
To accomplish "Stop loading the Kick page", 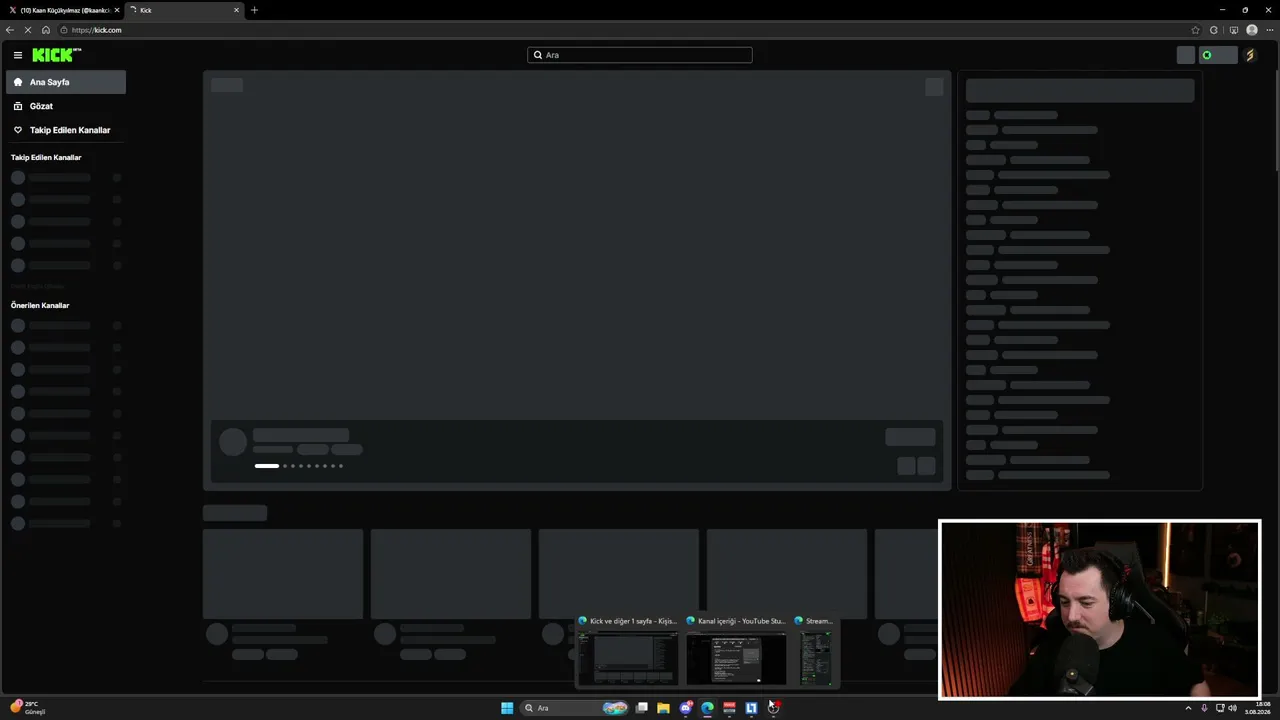I will [28, 30].
